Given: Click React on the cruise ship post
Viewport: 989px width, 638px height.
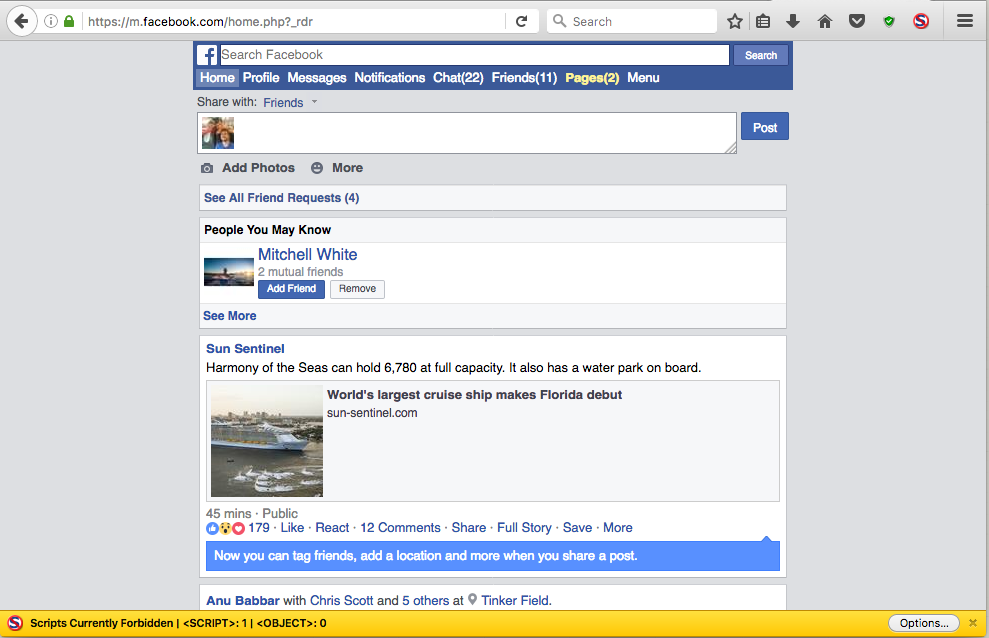Looking at the screenshot, I should 332,528.
